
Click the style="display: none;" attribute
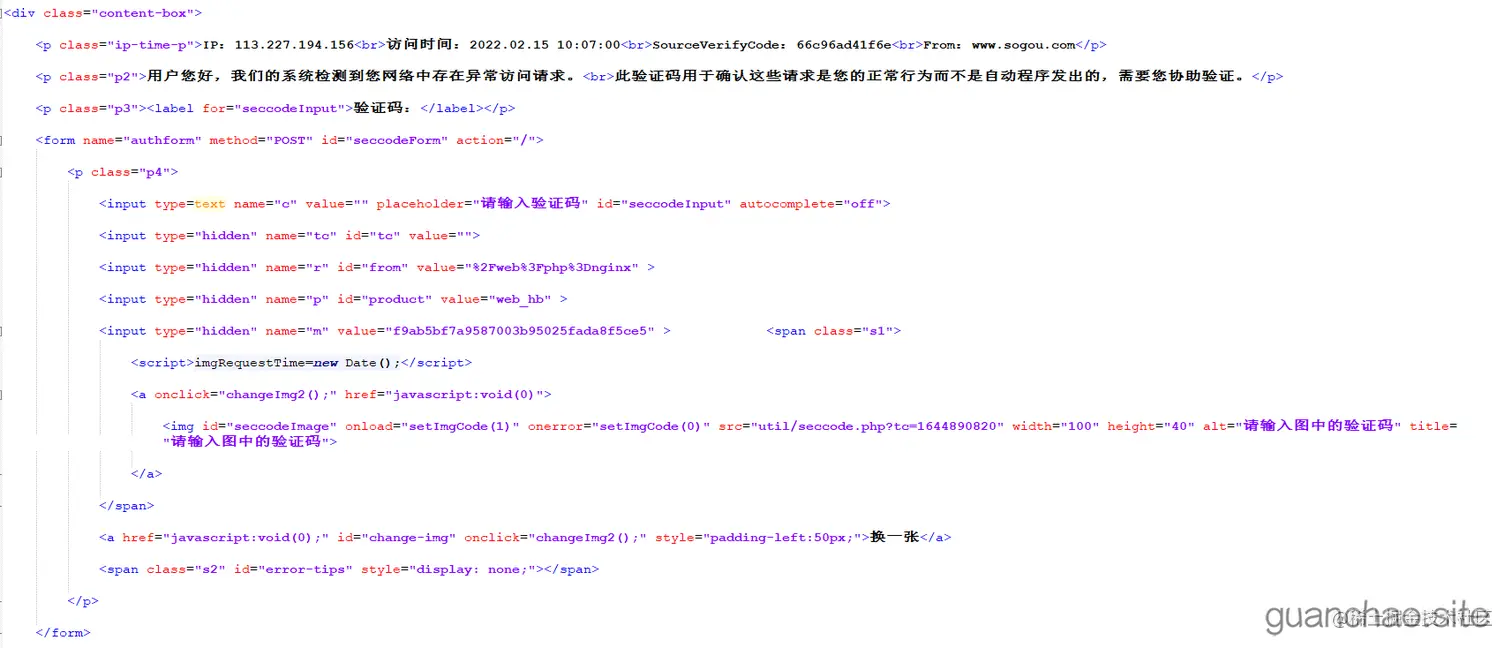448,570
